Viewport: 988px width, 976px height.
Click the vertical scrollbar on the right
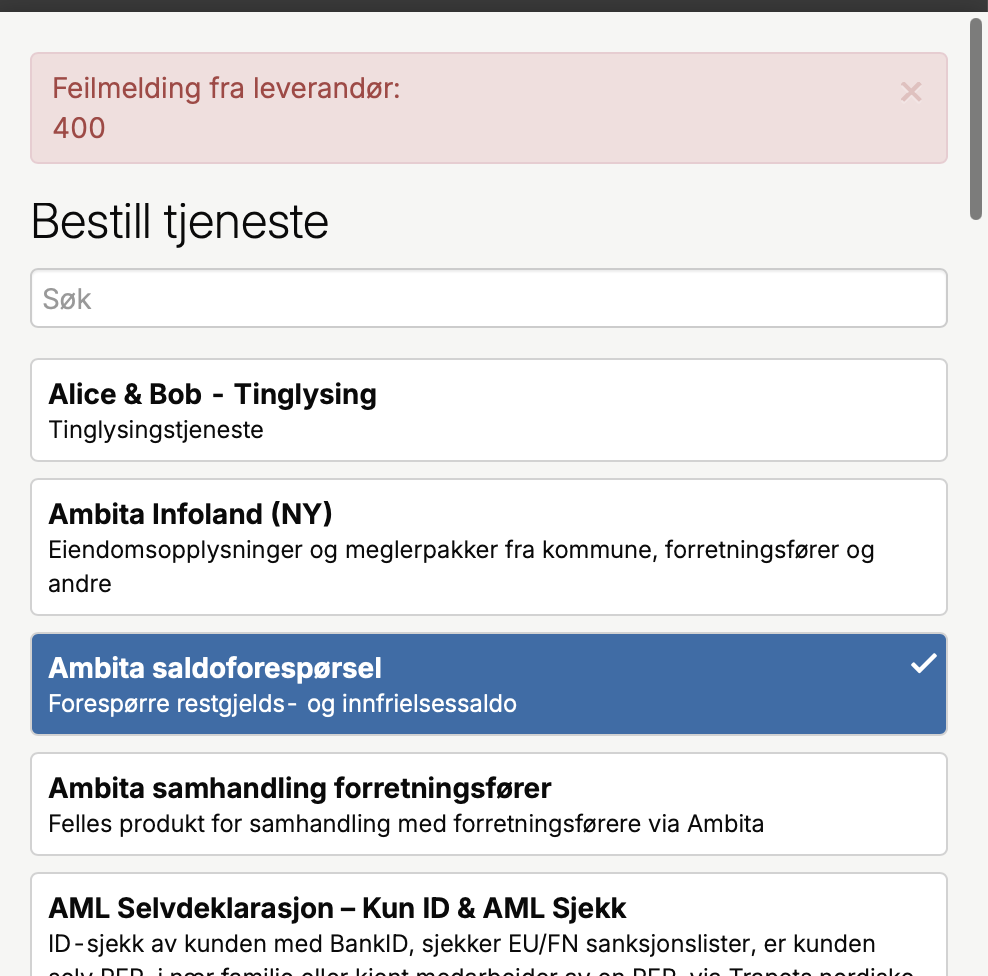click(x=975, y=120)
